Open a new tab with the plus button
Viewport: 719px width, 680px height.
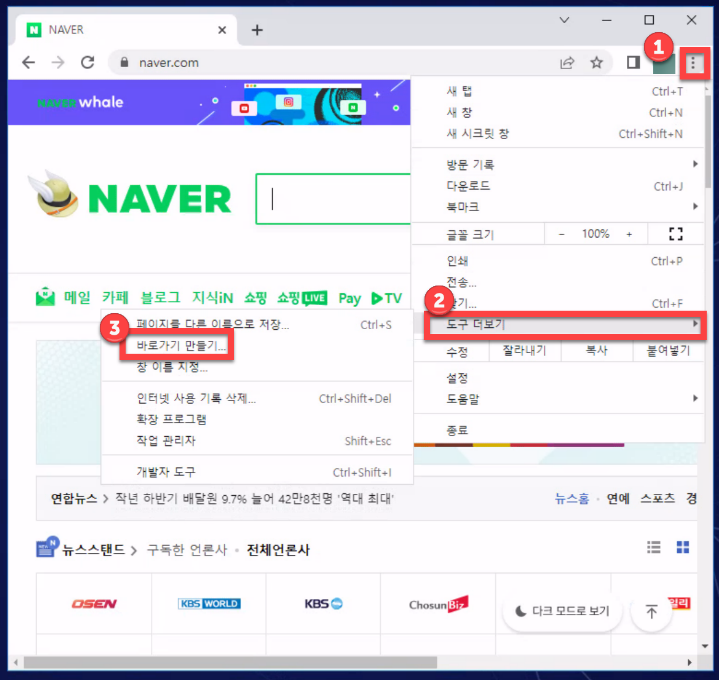pos(257,30)
